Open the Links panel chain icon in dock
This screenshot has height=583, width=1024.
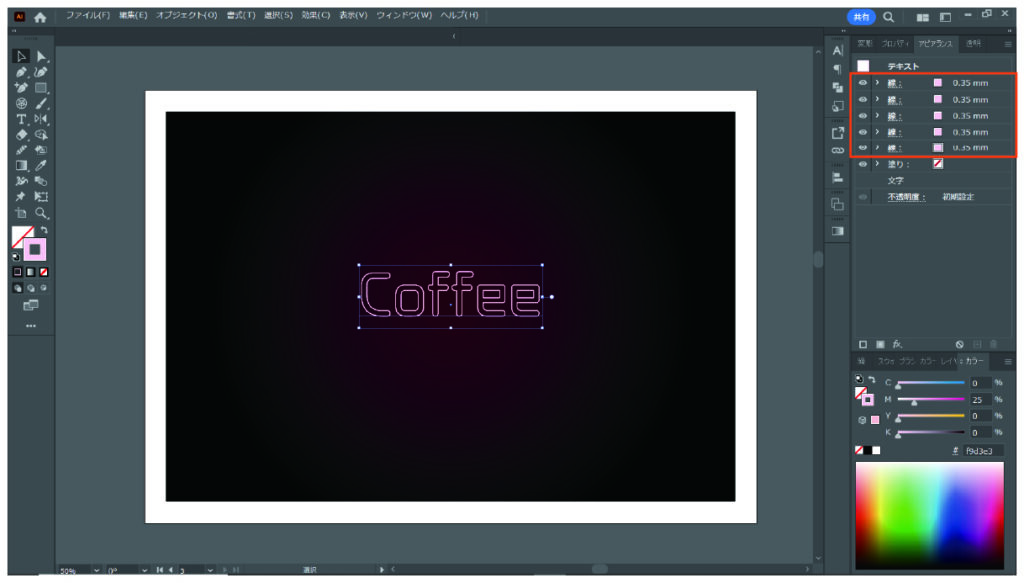[838, 151]
